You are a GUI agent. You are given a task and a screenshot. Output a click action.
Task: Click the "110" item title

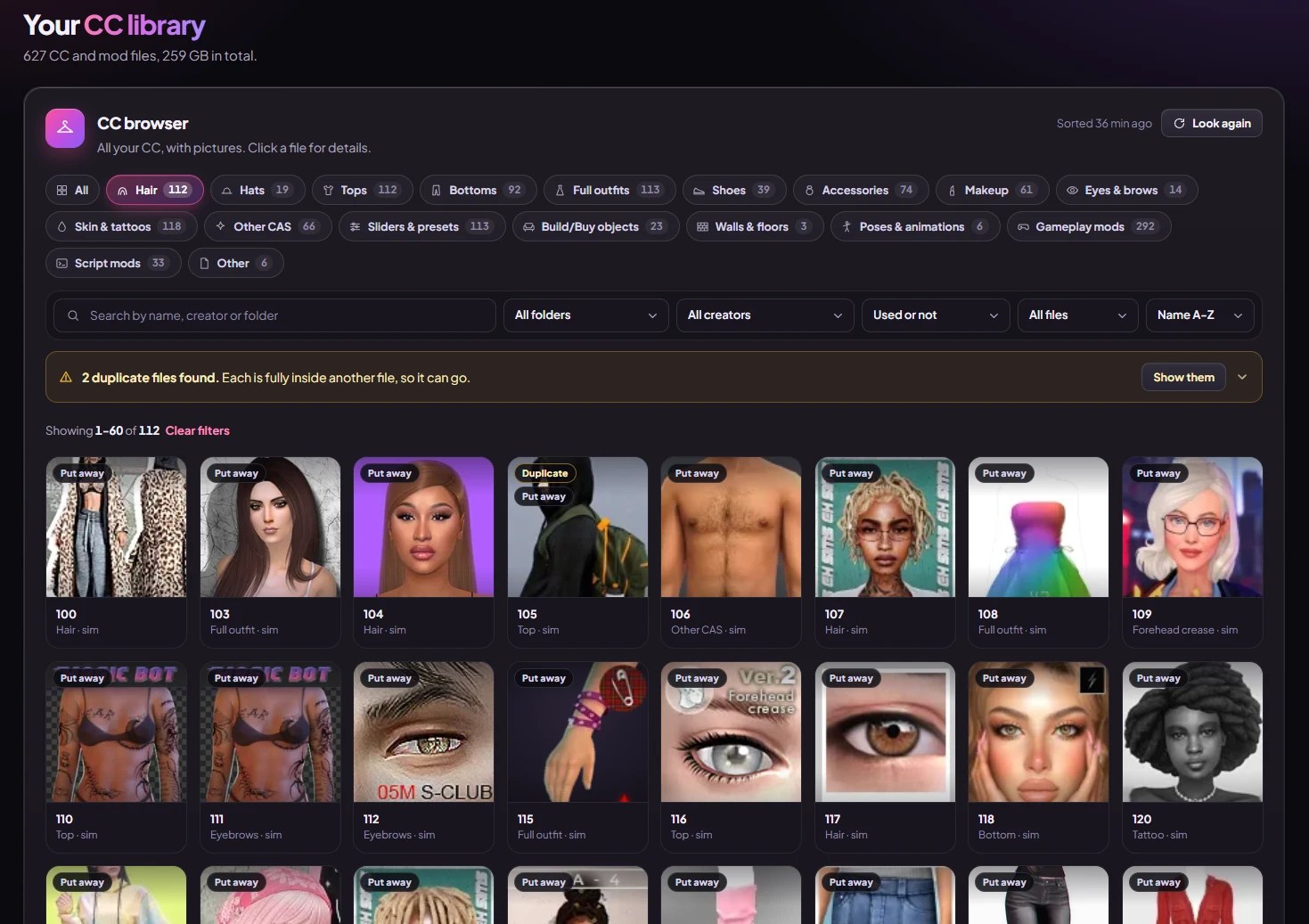64,820
